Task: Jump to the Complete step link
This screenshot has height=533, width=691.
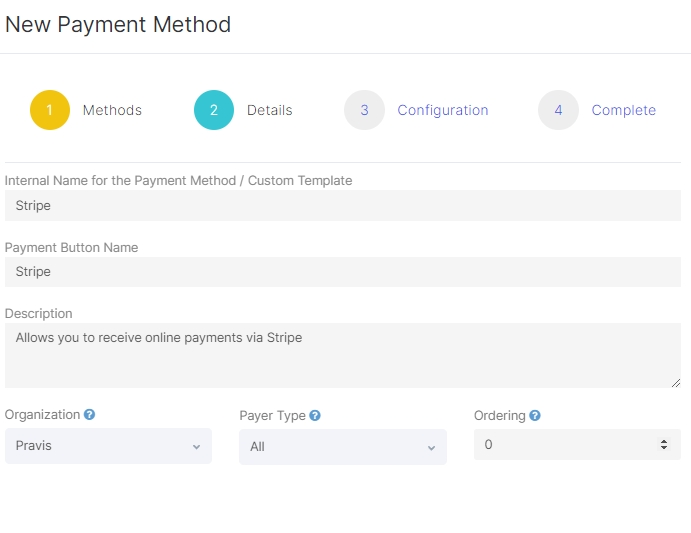Action: pos(623,110)
